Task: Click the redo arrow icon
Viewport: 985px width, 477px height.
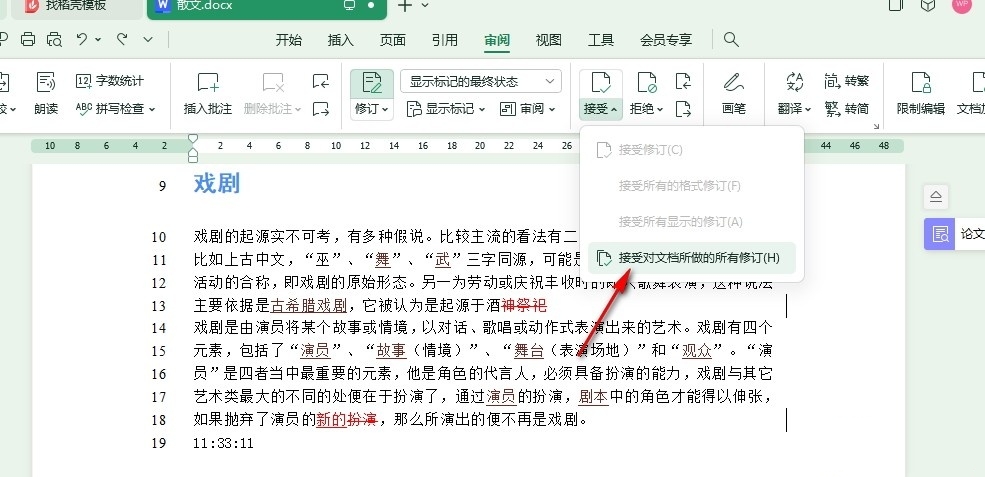Action: (122, 39)
